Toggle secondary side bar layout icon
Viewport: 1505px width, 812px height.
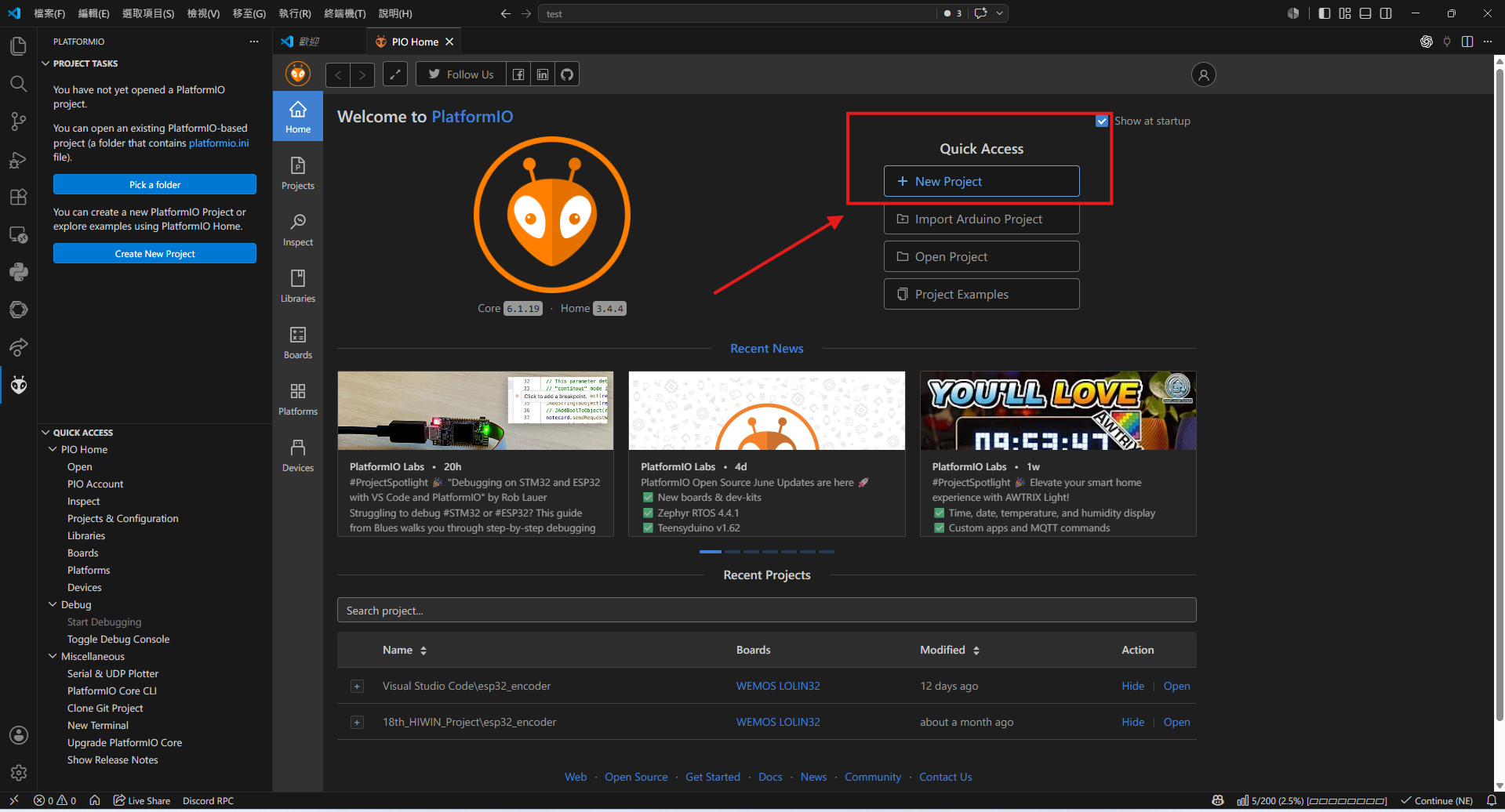tap(1386, 13)
